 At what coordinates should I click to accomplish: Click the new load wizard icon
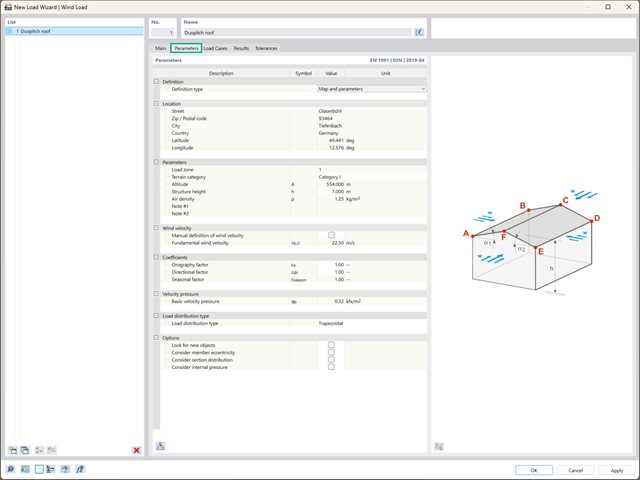(13, 450)
